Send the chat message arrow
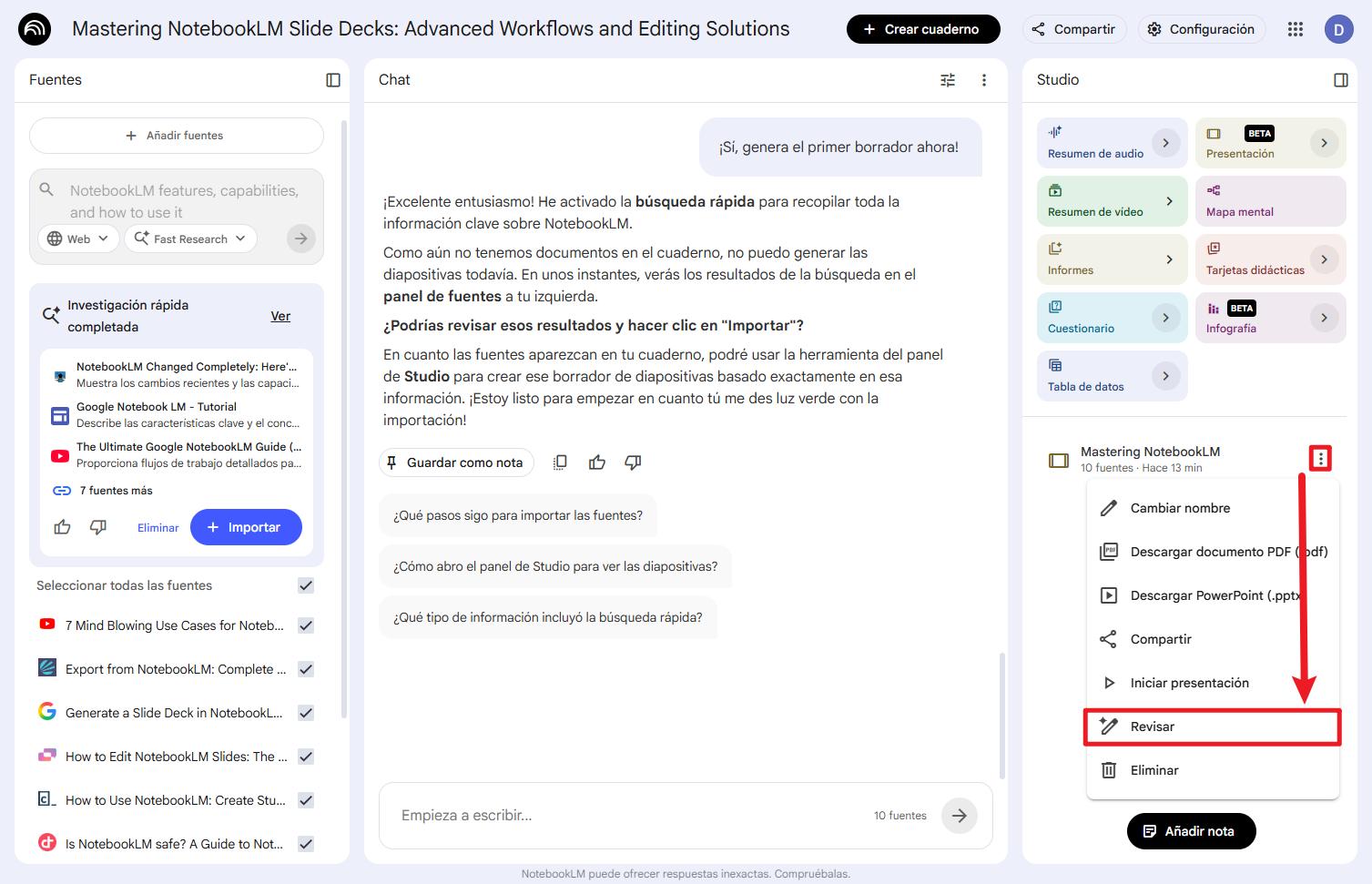The image size is (1372, 884). click(960, 816)
